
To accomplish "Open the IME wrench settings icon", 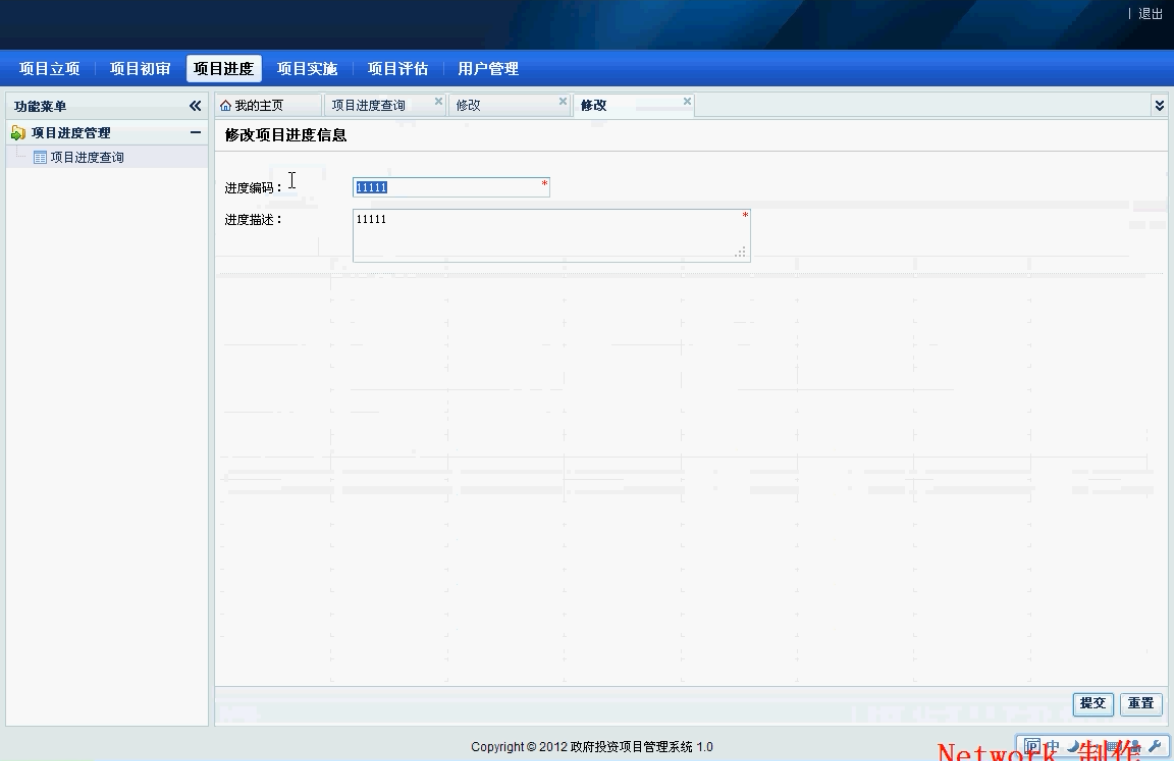I will tap(1155, 746).
